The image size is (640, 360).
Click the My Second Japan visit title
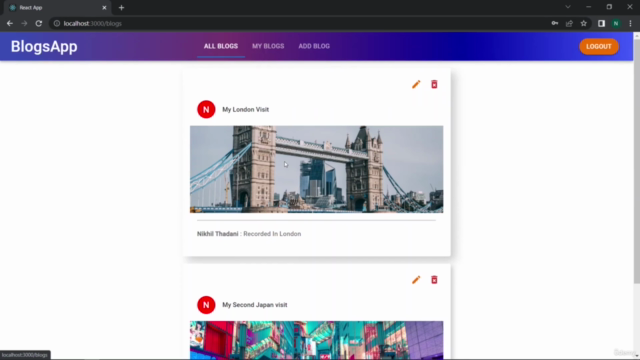point(255,305)
